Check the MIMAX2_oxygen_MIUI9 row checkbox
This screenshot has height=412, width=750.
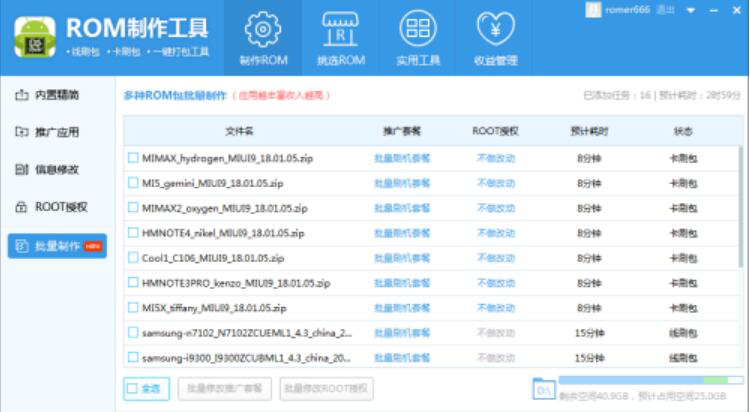[133, 208]
